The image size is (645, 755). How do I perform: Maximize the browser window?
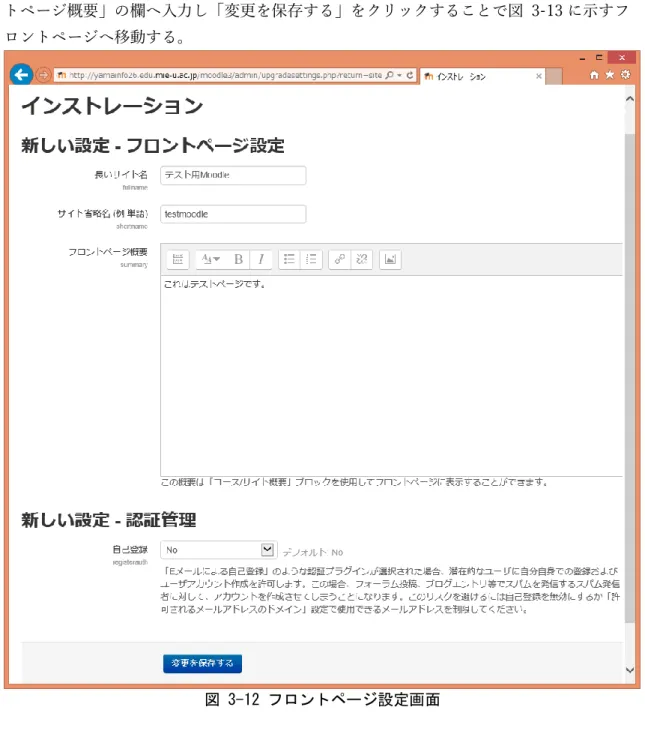point(599,57)
